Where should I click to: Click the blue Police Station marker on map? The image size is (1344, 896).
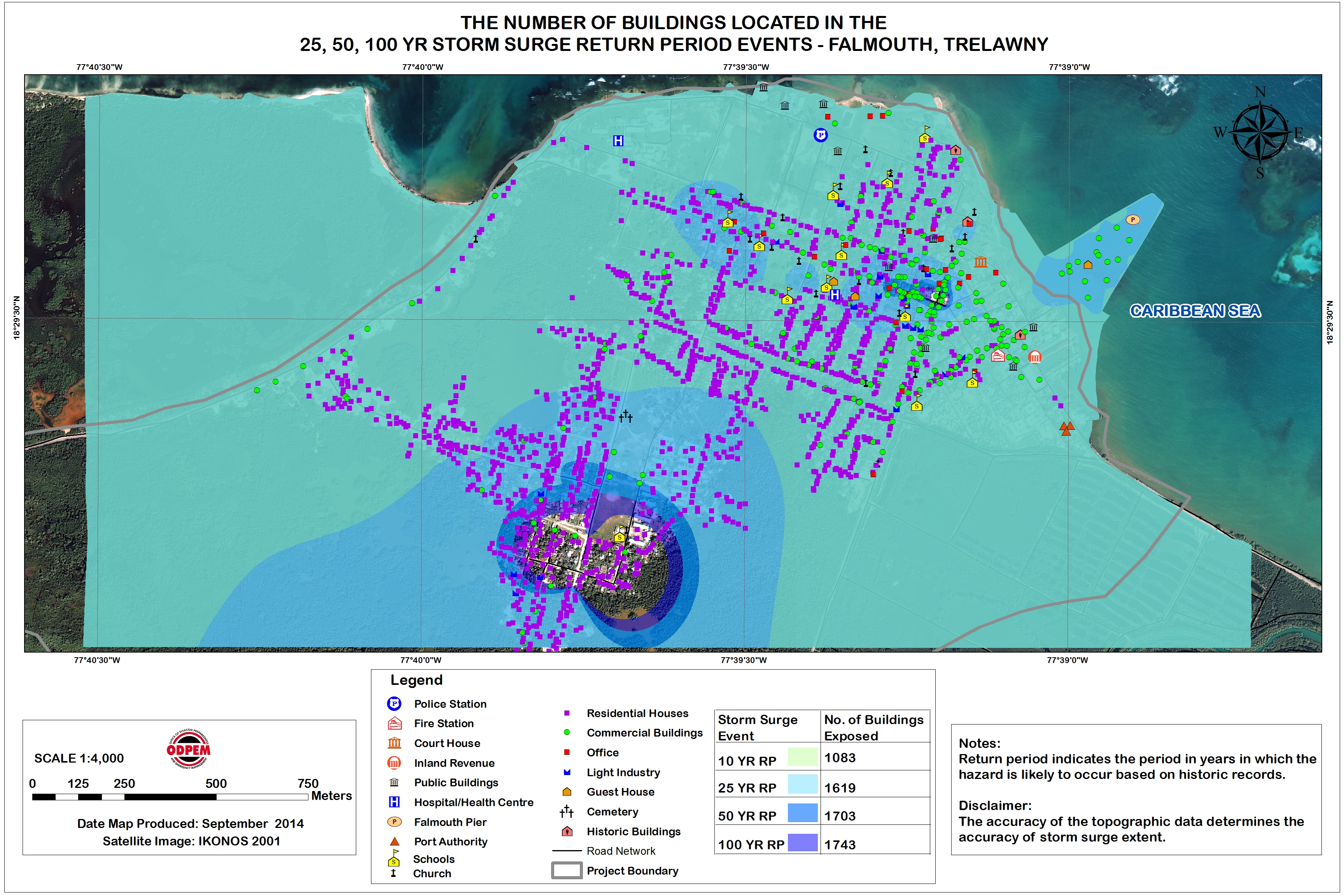click(x=821, y=135)
